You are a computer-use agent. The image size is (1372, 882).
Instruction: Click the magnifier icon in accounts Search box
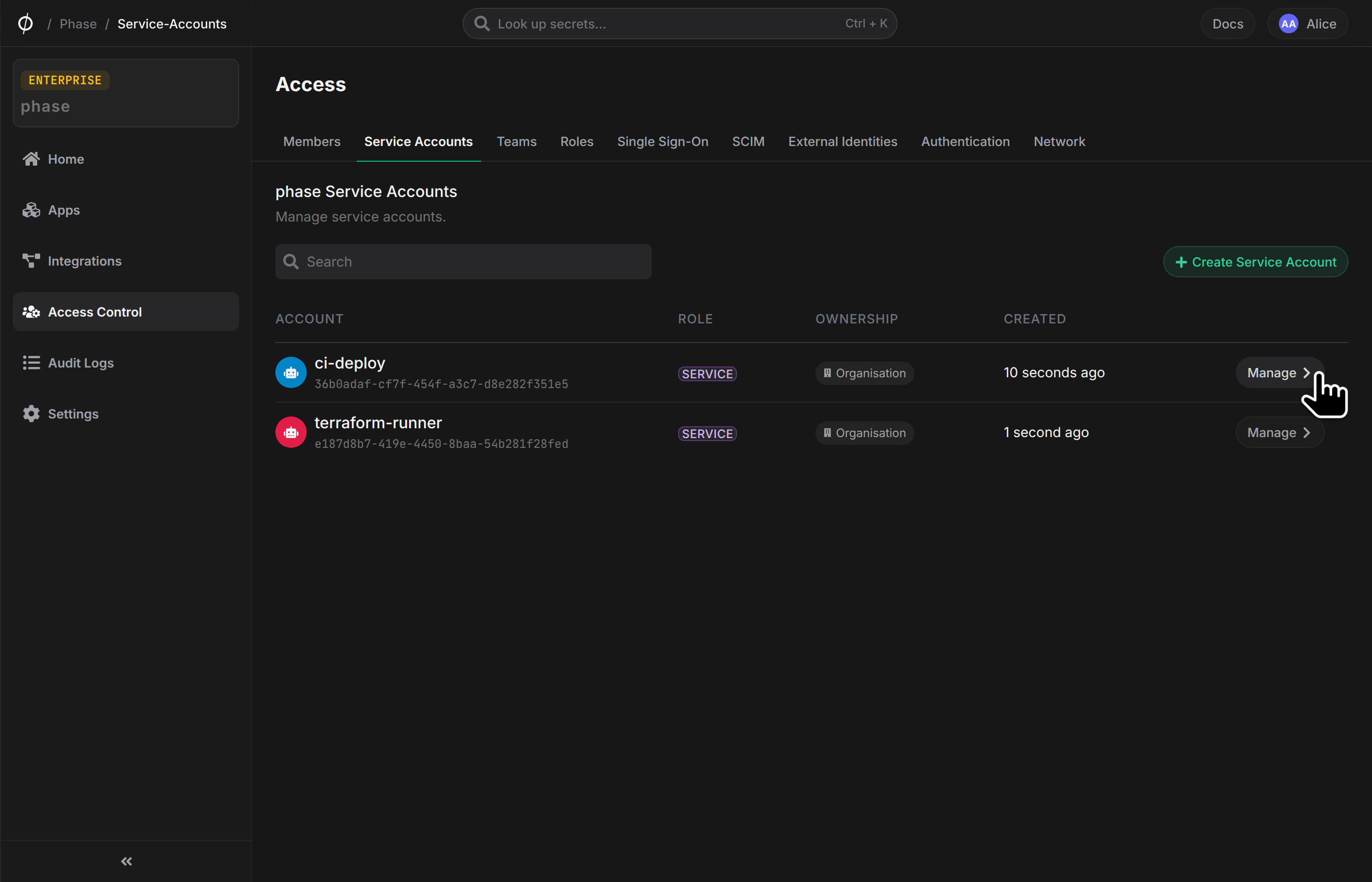point(291,262)
